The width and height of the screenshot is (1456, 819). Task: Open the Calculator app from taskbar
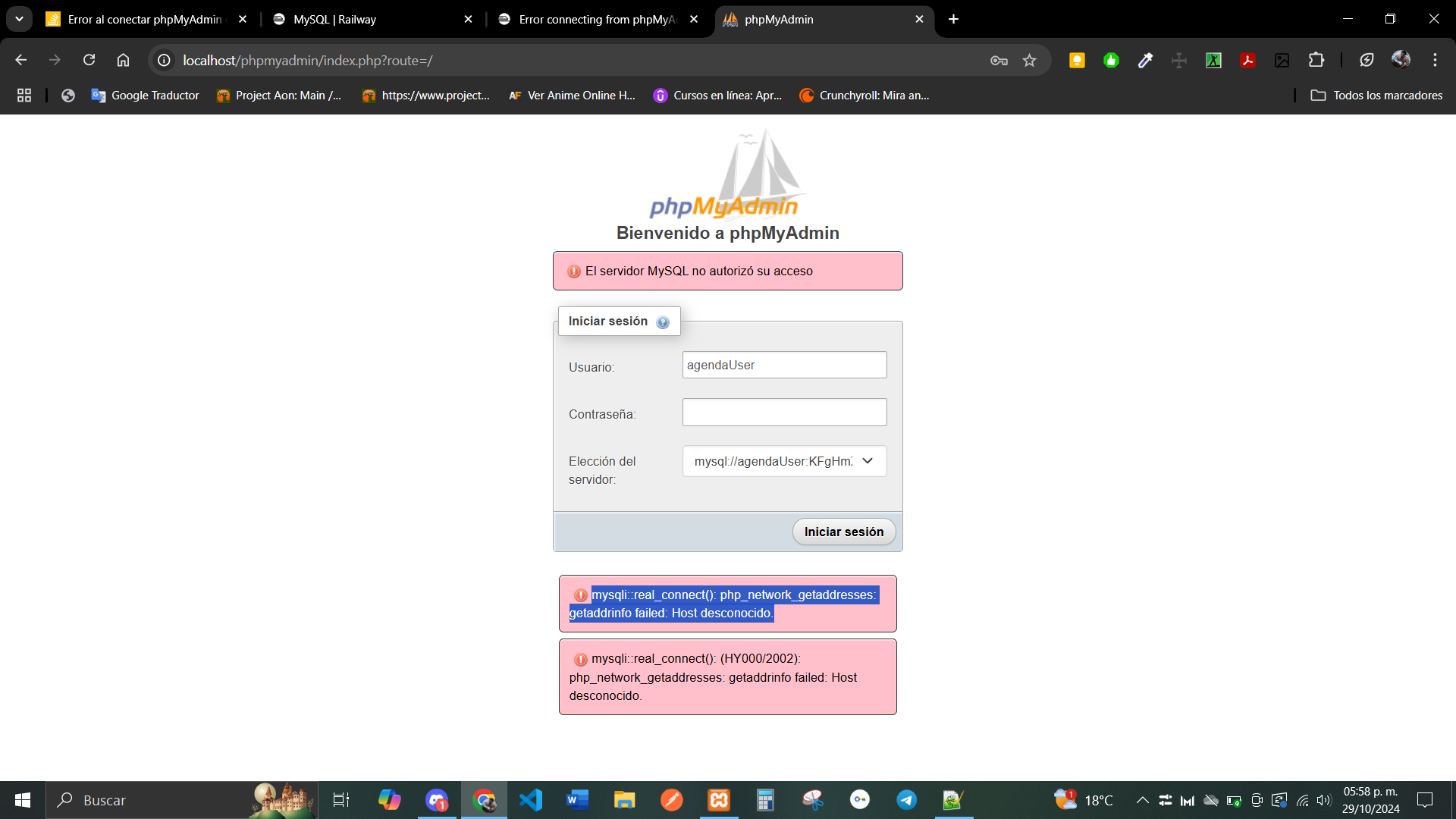tap(765, 800)
